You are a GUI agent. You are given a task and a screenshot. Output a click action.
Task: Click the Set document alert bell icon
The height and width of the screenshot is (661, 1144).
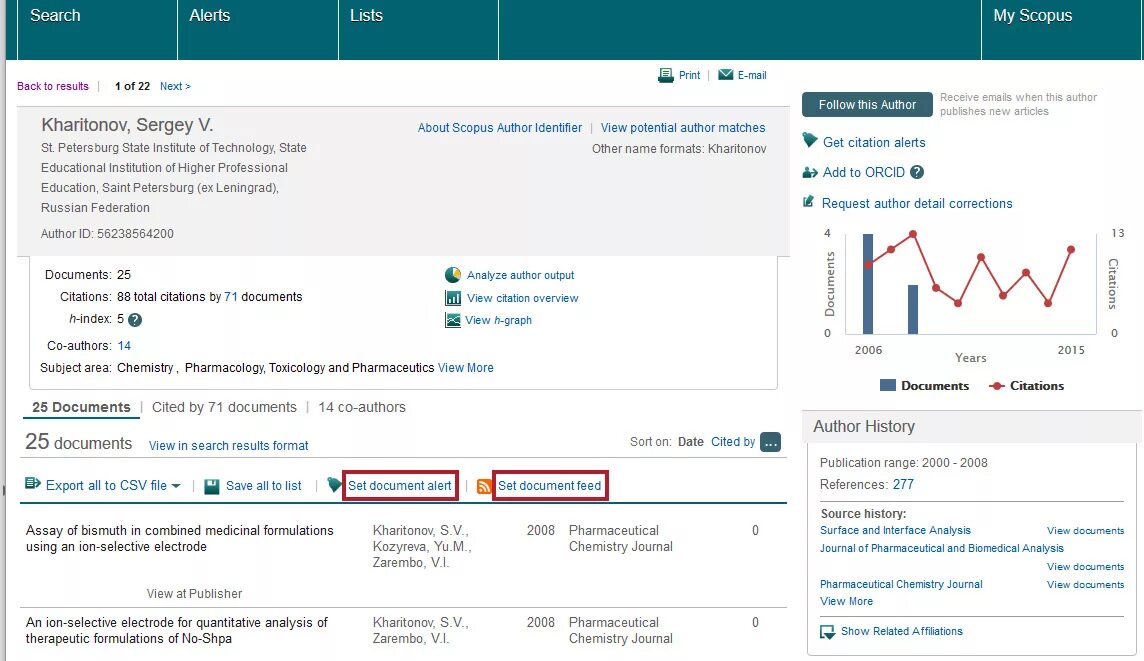click(x=333, y=485)
